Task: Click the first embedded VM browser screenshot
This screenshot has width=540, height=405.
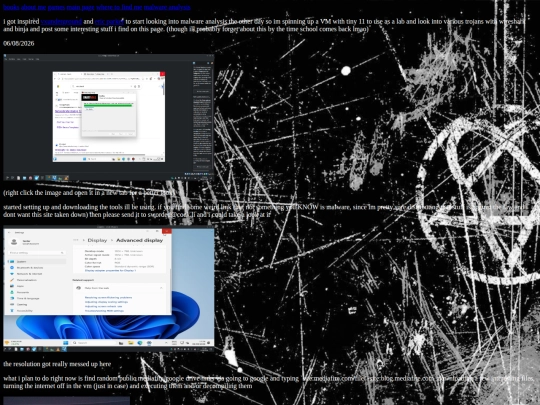Action: tap(108, 118)
